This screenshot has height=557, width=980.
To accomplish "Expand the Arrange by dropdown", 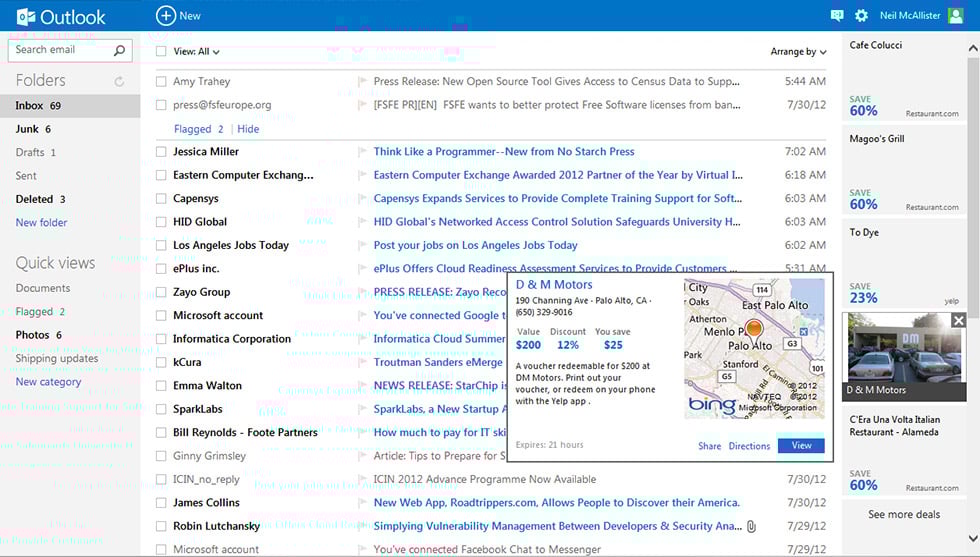I will [x=798, y=51].
